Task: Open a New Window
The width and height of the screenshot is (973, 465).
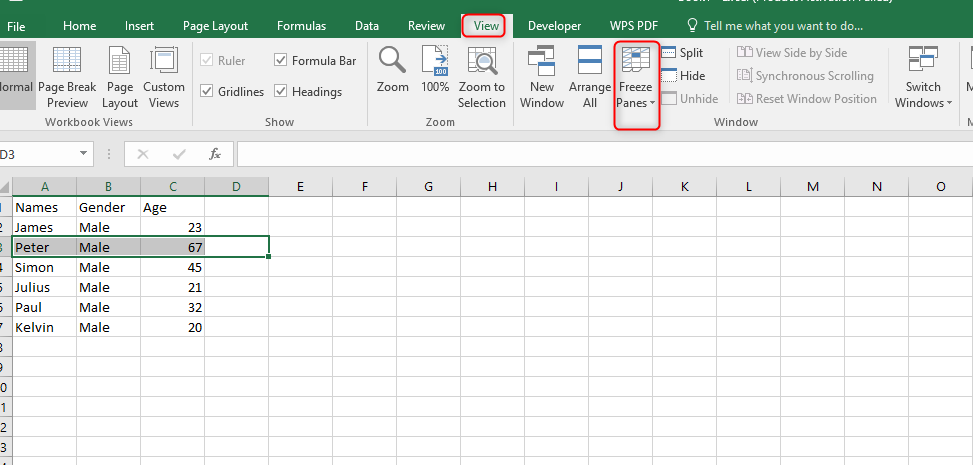Action: pyautogui.click(x=542, y=78)
